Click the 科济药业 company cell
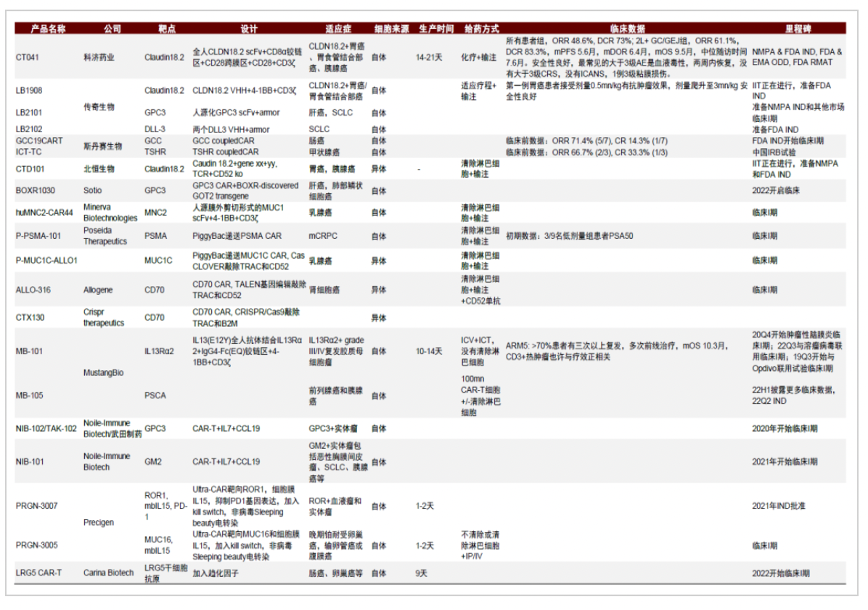Image resolution: width=868 pixels, height=610 pixels. 99,57
